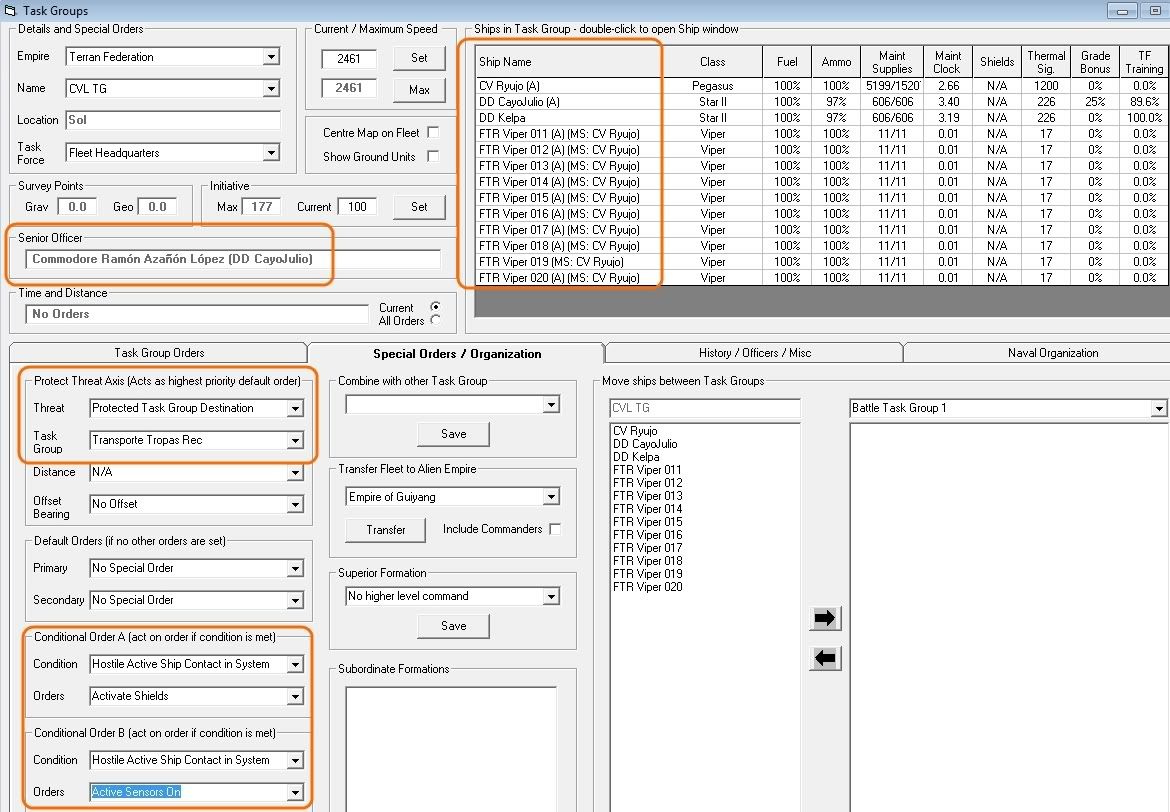This screenshot has height=812, width=1170.
Task: Open Conditional Order A Orders dropdown
Action: (295, 696)
